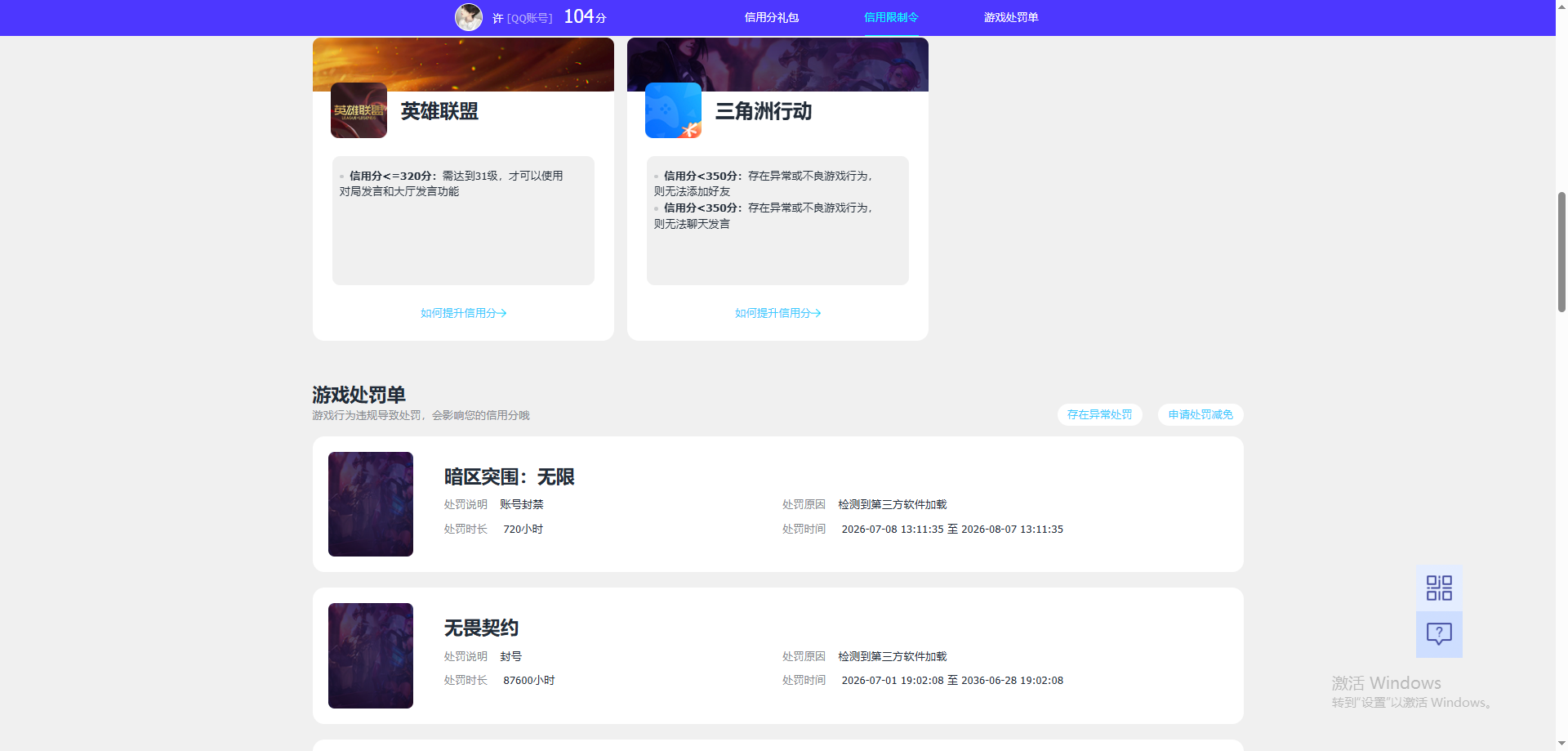Viewport: 1568px width, 751px height.
Task: Switch to 信用限制令 tab
Action: click(891, 17)
